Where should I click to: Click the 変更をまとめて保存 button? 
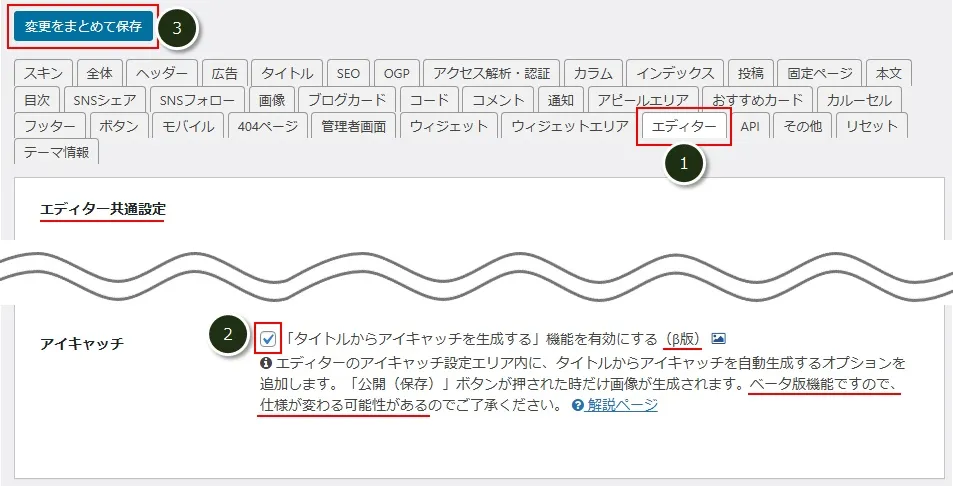click(83, 27)
